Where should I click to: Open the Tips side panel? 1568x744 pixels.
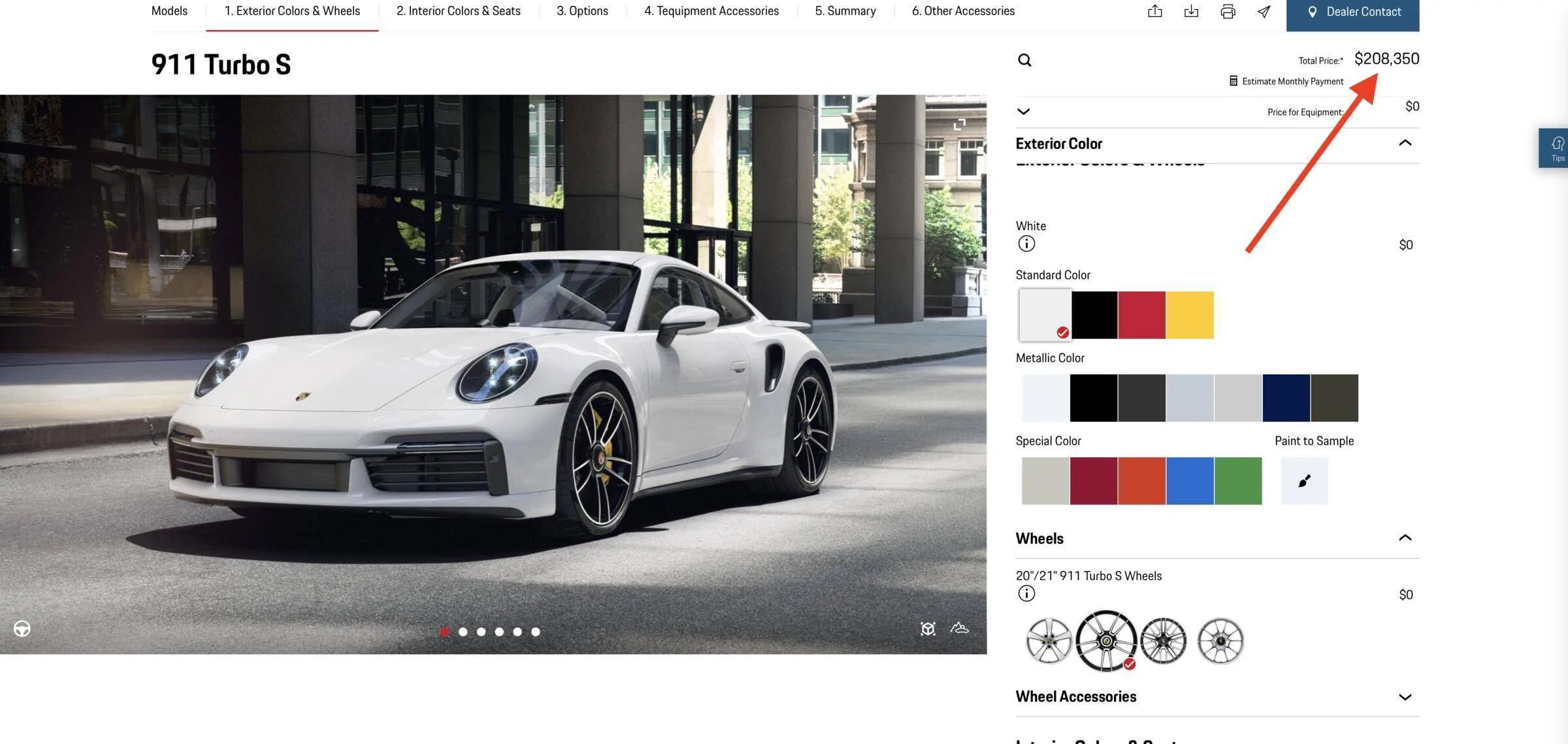pos(1554,148)
